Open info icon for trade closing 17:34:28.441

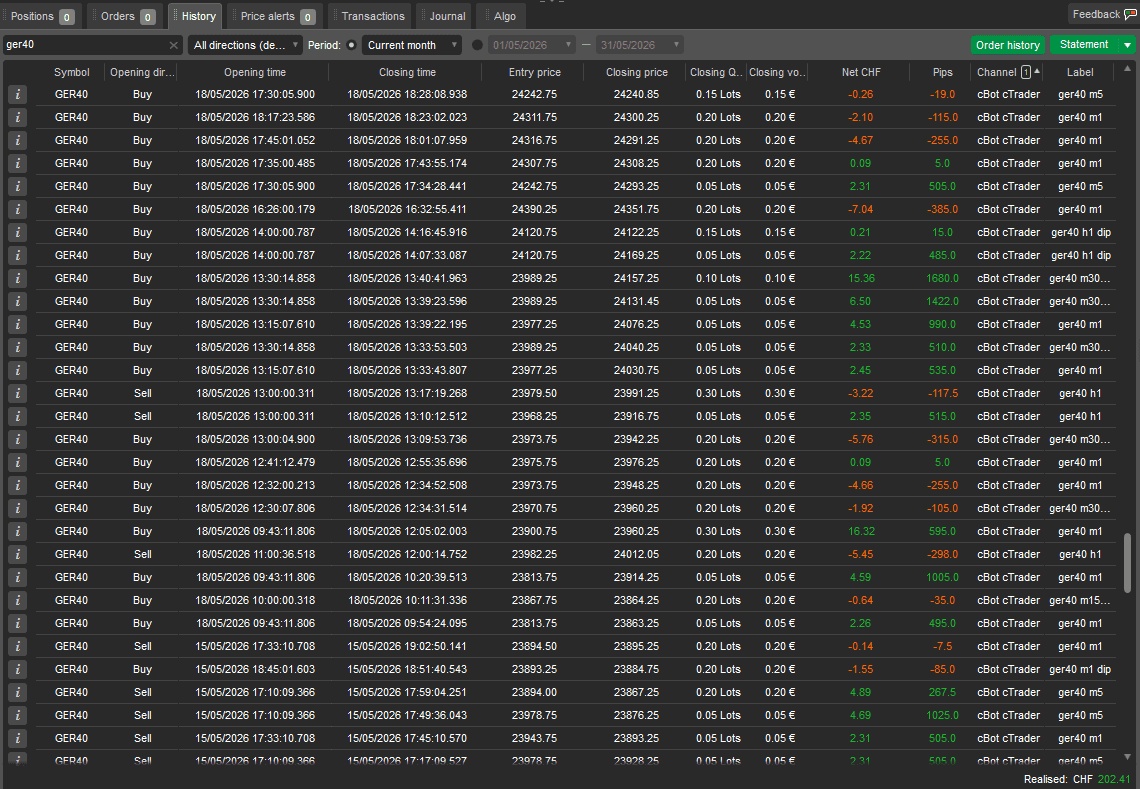pos(17,186)
